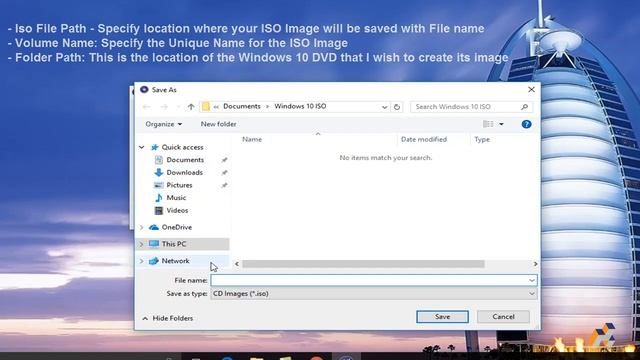Click the horizontal scrollbar thumb
This screenshot has height=360, width=640.
click(363, 264)
